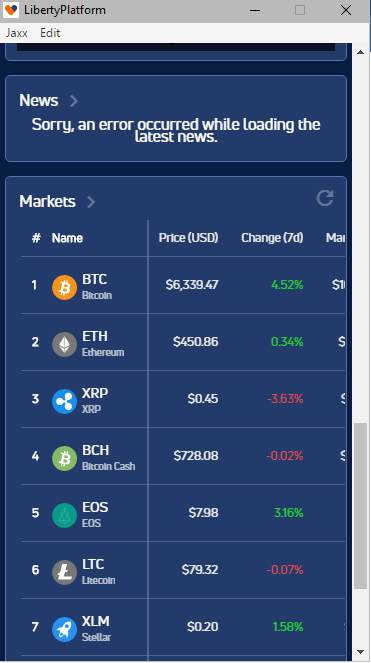Viewport: 371px width, 663px height.
Task: Click the LibertyPlatform heart logo in title bar
Action: [x=11, y=10]
